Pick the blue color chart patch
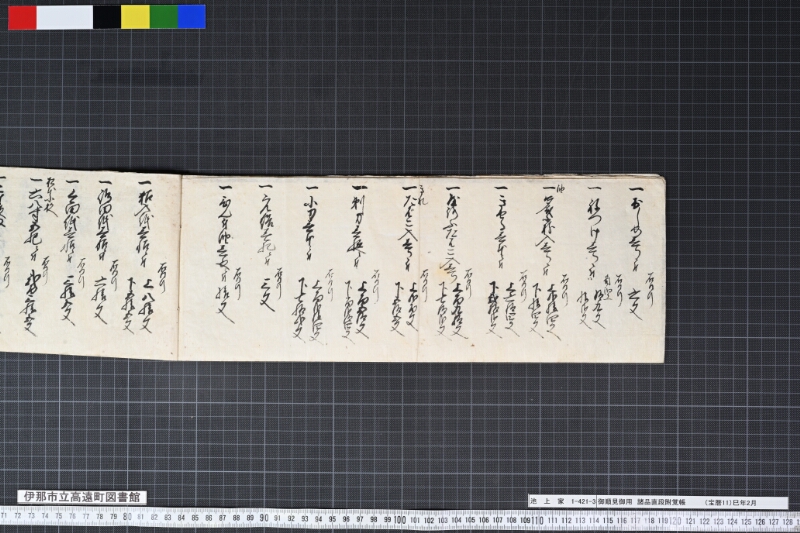Screen dimensions: 800x533 click(192, 17)
